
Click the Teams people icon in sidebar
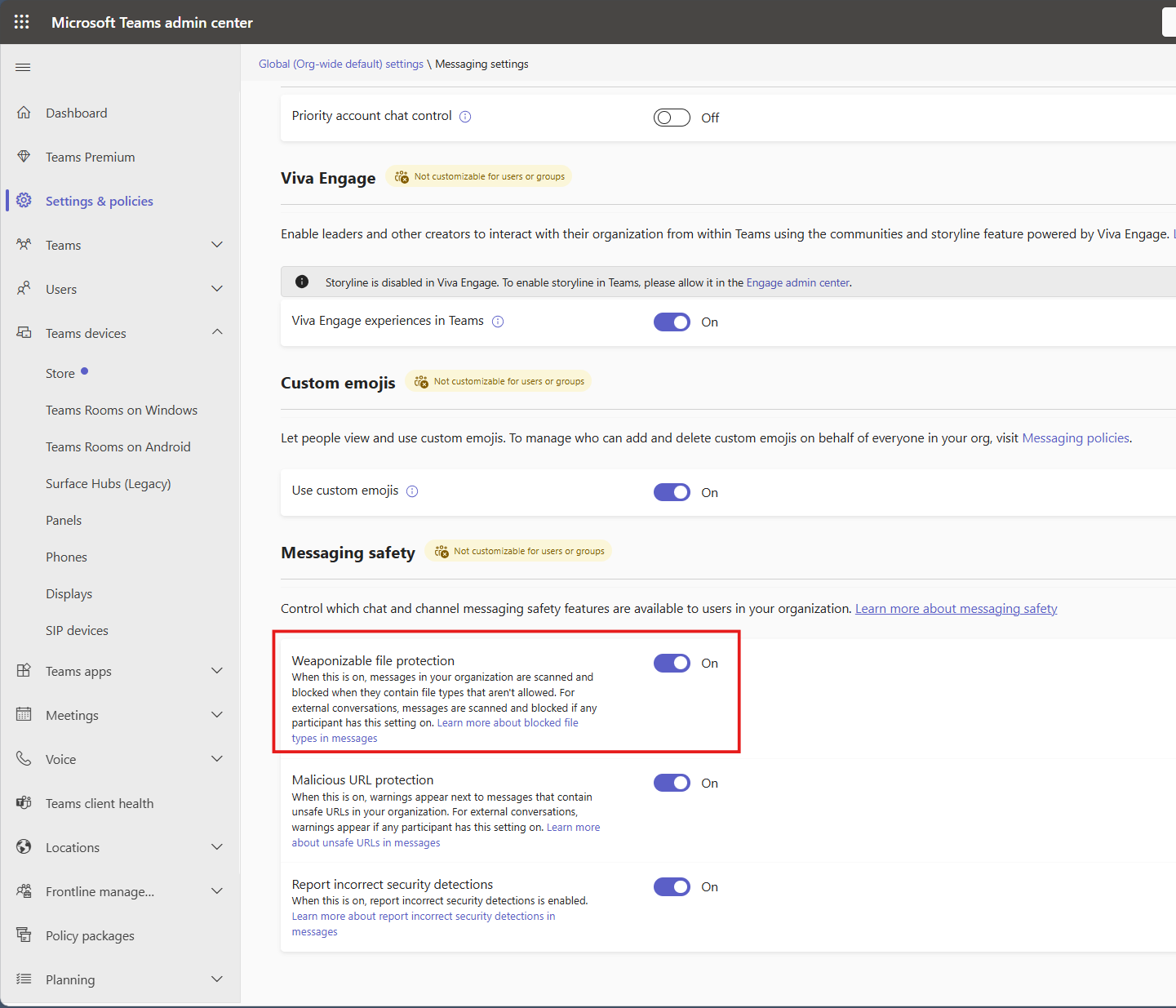[24, 245]
